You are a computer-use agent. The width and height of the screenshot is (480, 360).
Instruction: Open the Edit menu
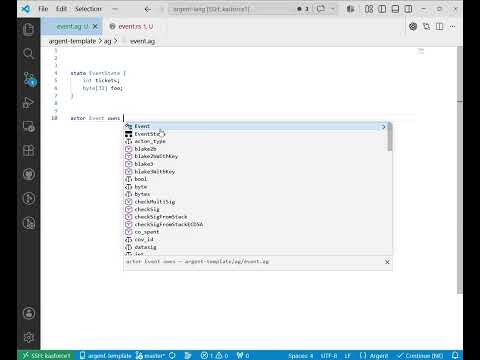[x=61, y=9]
